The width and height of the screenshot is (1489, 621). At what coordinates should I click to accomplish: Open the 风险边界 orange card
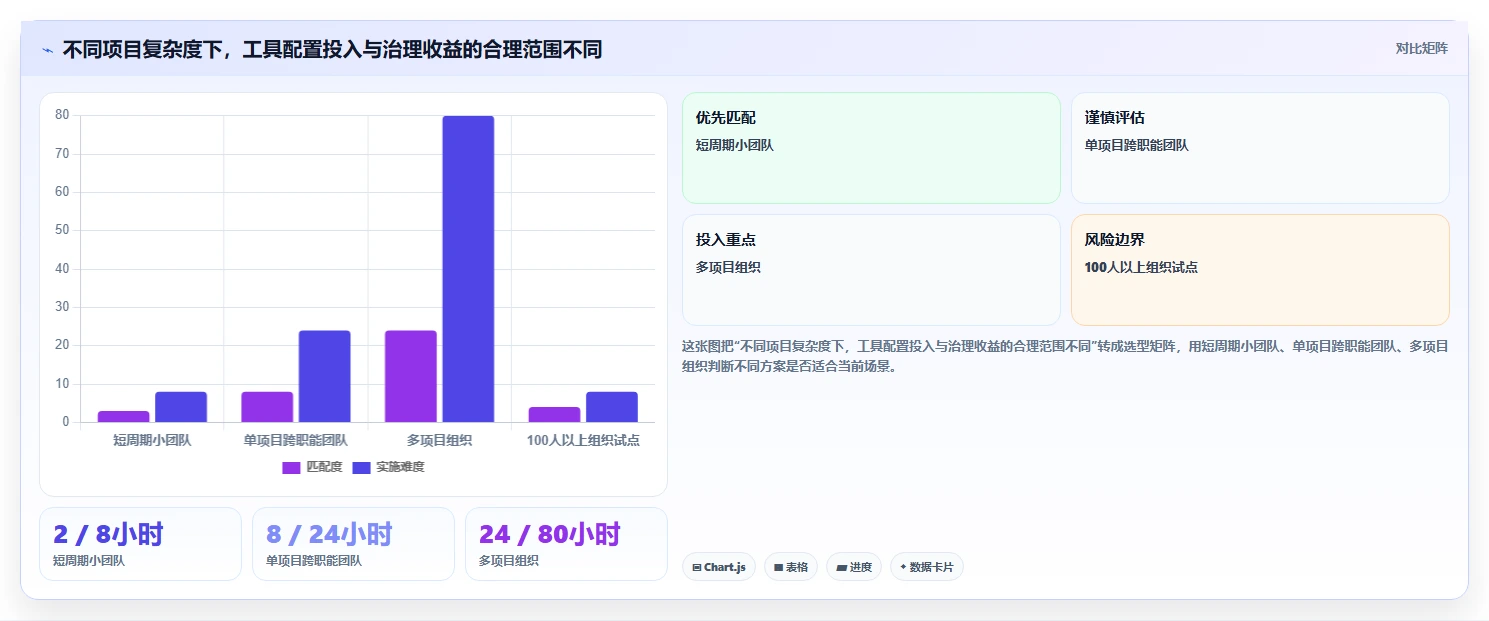click(x=1260, y=270)
